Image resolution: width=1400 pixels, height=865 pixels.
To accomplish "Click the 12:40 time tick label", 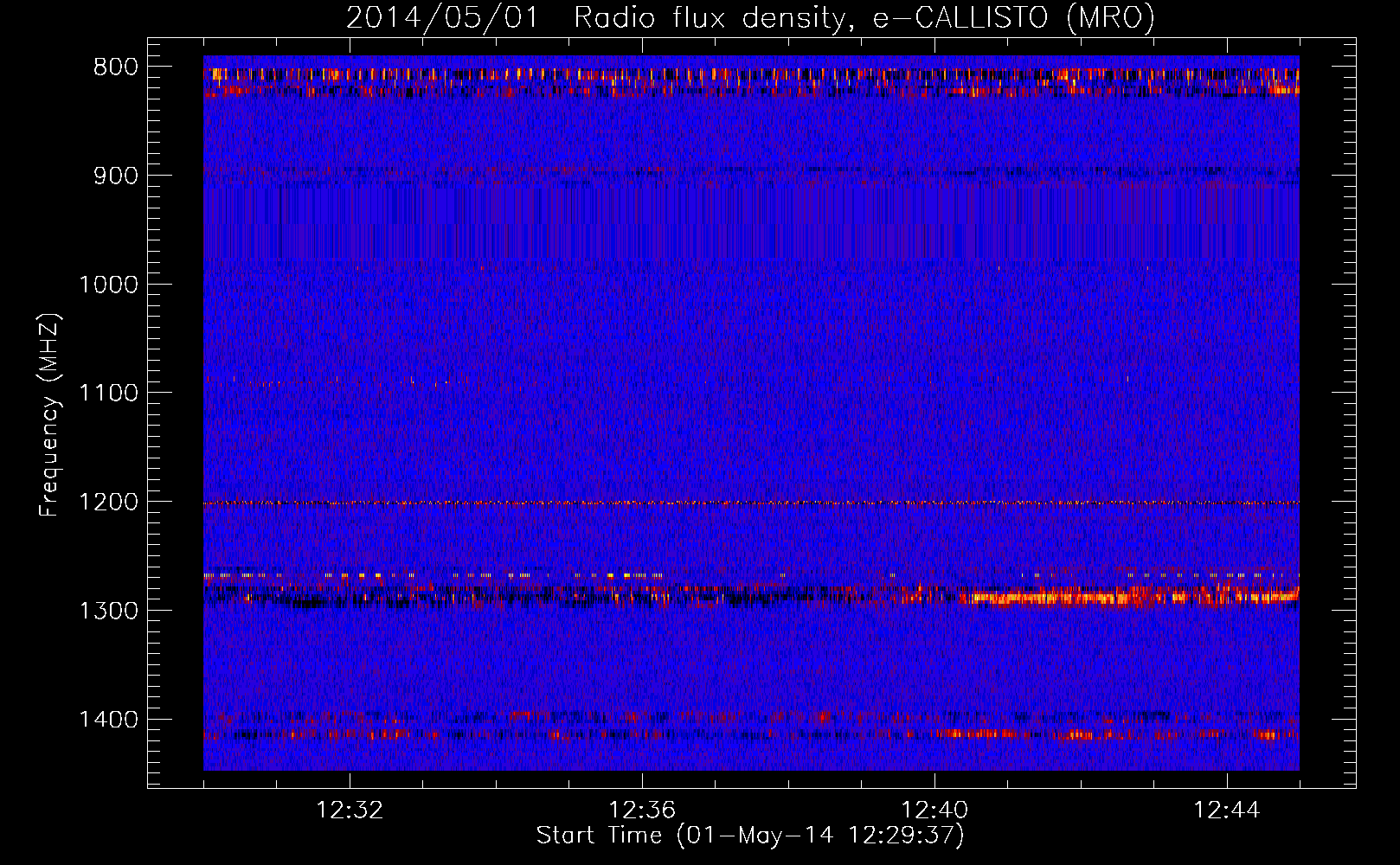I will point(934,811).
